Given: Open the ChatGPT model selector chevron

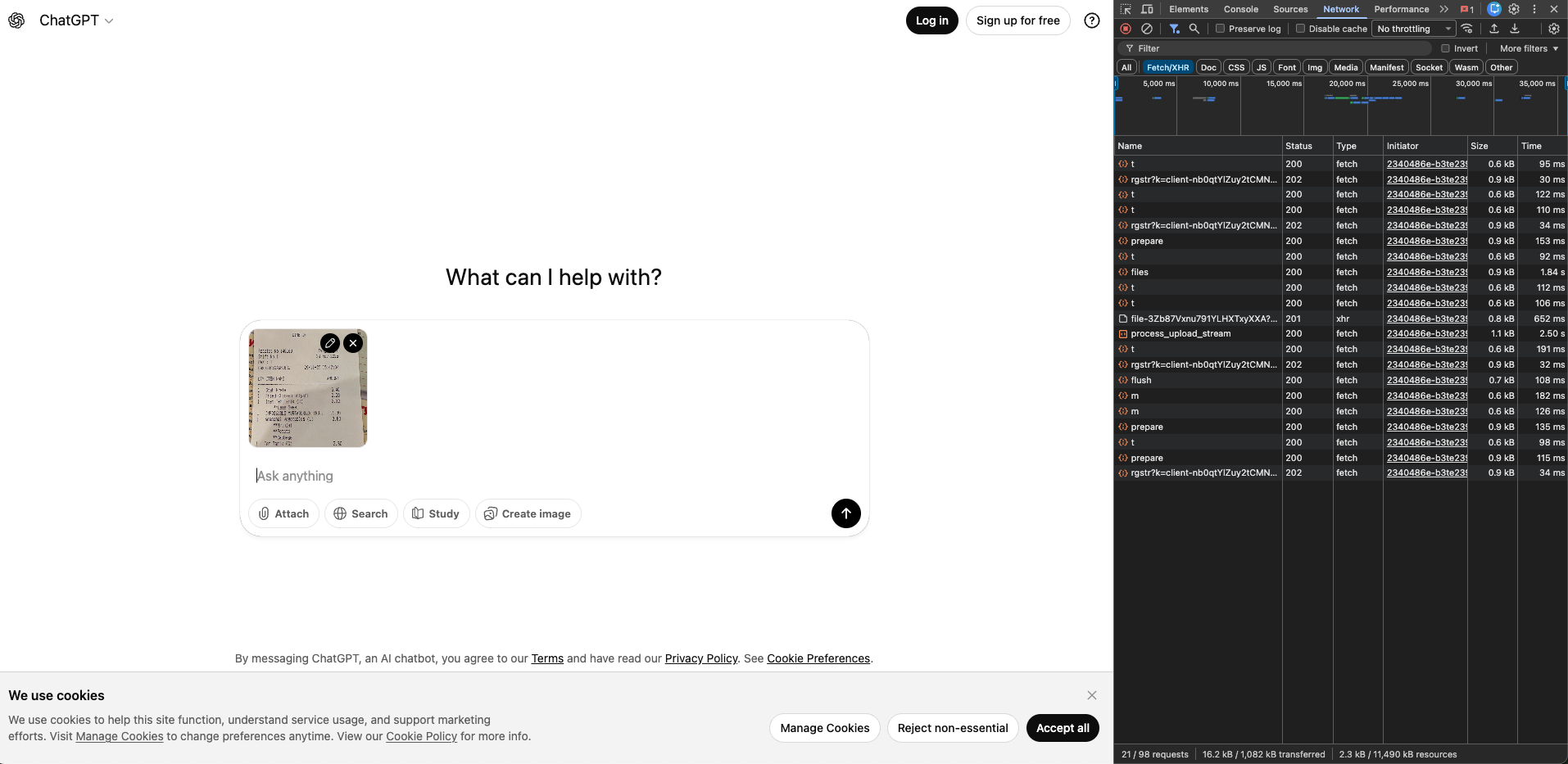Looking at the screenshot, I should (109, 20).
